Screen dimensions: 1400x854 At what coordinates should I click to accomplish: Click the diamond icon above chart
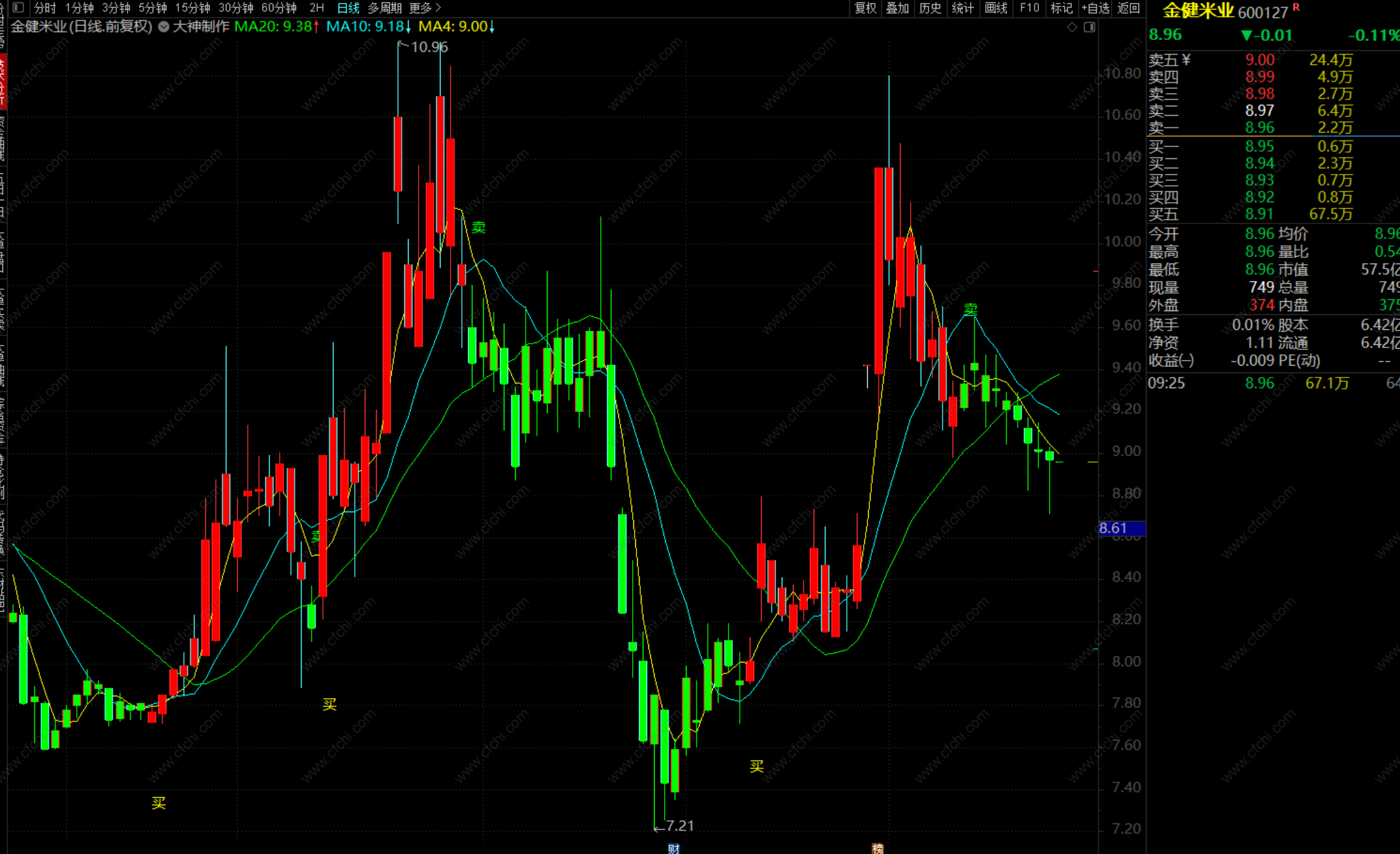click(x=1072, y=27)
